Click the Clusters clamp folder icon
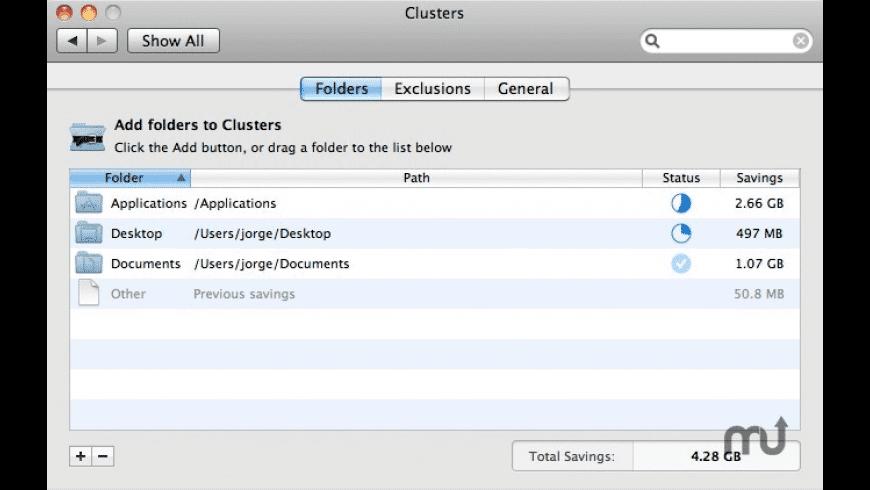The image size is (870, 490). (x=87, y=137)
